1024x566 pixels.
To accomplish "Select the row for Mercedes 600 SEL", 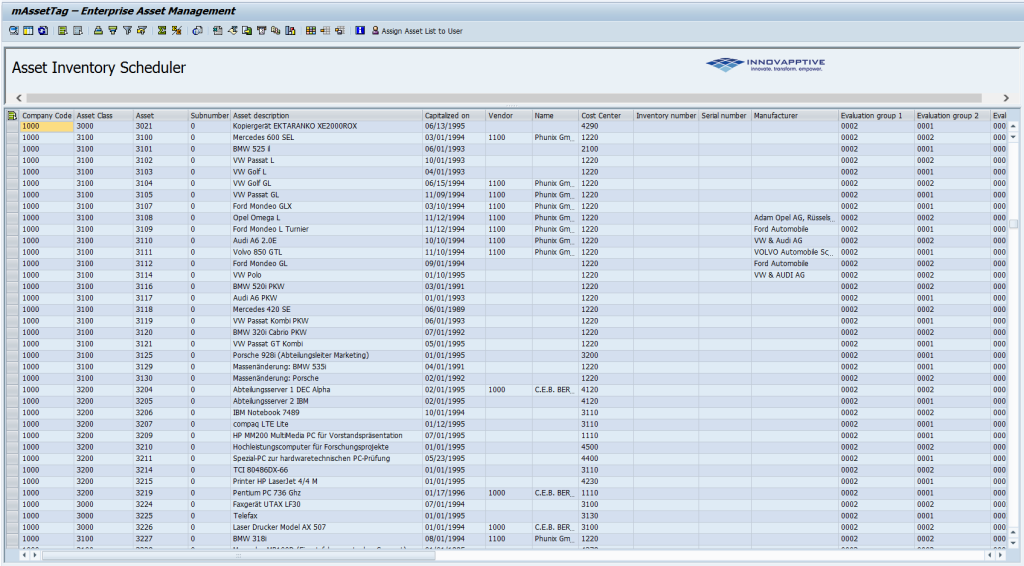I will (x=12, y=138).
